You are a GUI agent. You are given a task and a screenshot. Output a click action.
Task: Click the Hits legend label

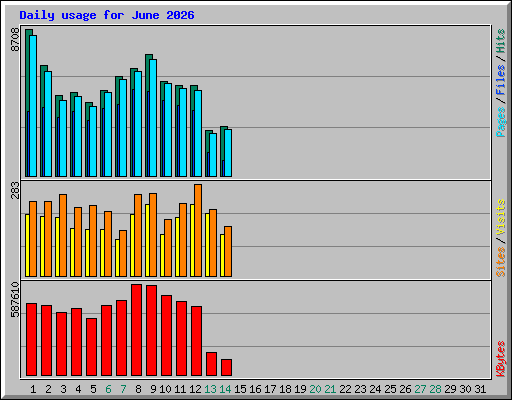click(501, 41)
